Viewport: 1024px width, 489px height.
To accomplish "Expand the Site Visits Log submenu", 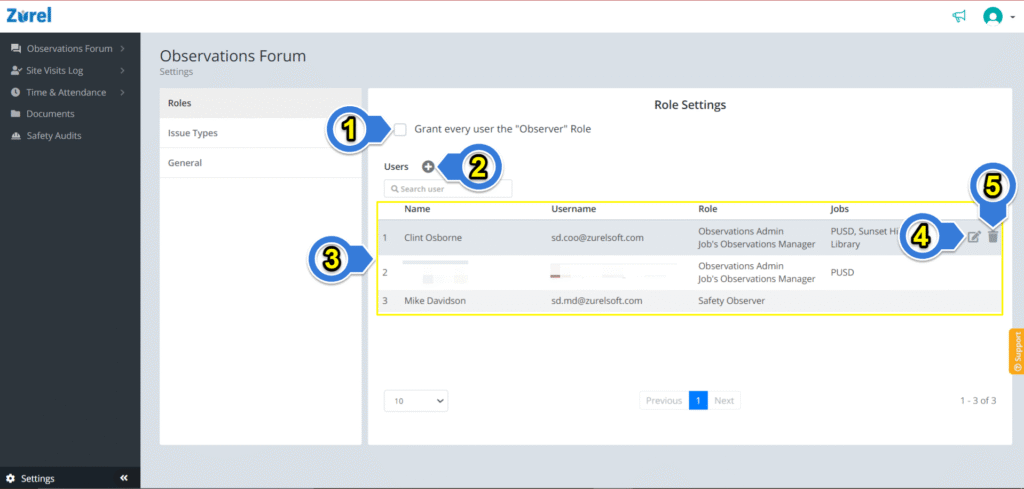I will pyautogui.click(x=69, y=71).
